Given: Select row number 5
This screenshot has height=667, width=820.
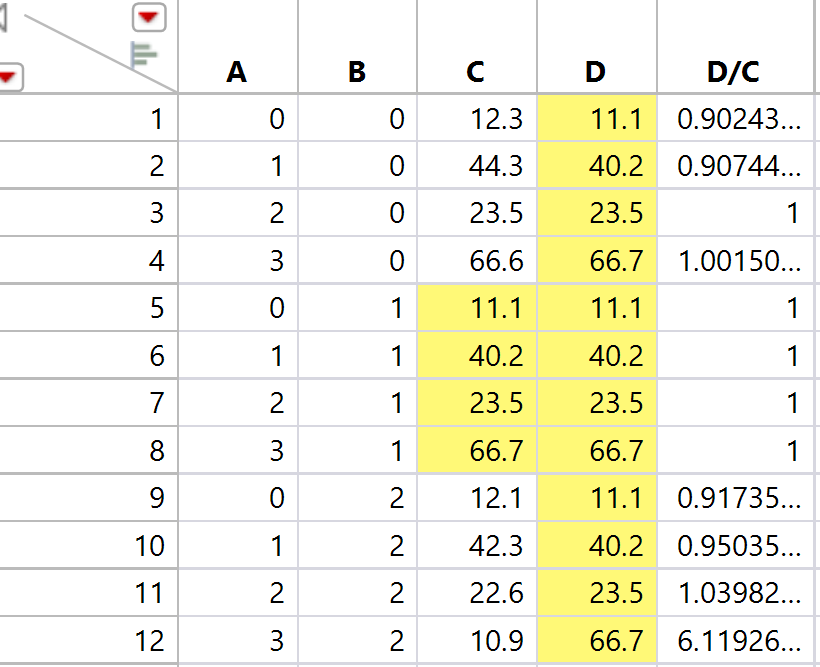Looking at the screenshot, I should click(88, 308).
